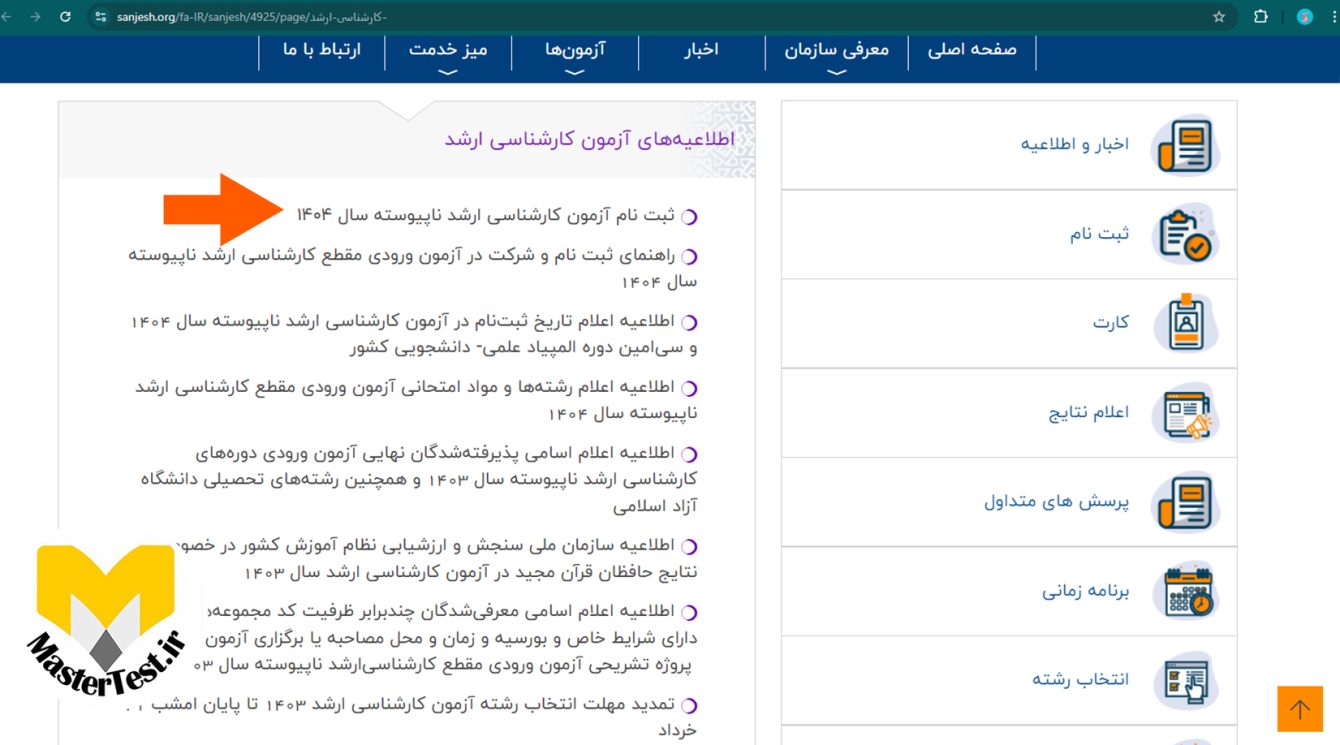The height and width of the screenshot is (745, 1340).
Task: Expand the آزمون‌ها menu
Action: [575, 50]
